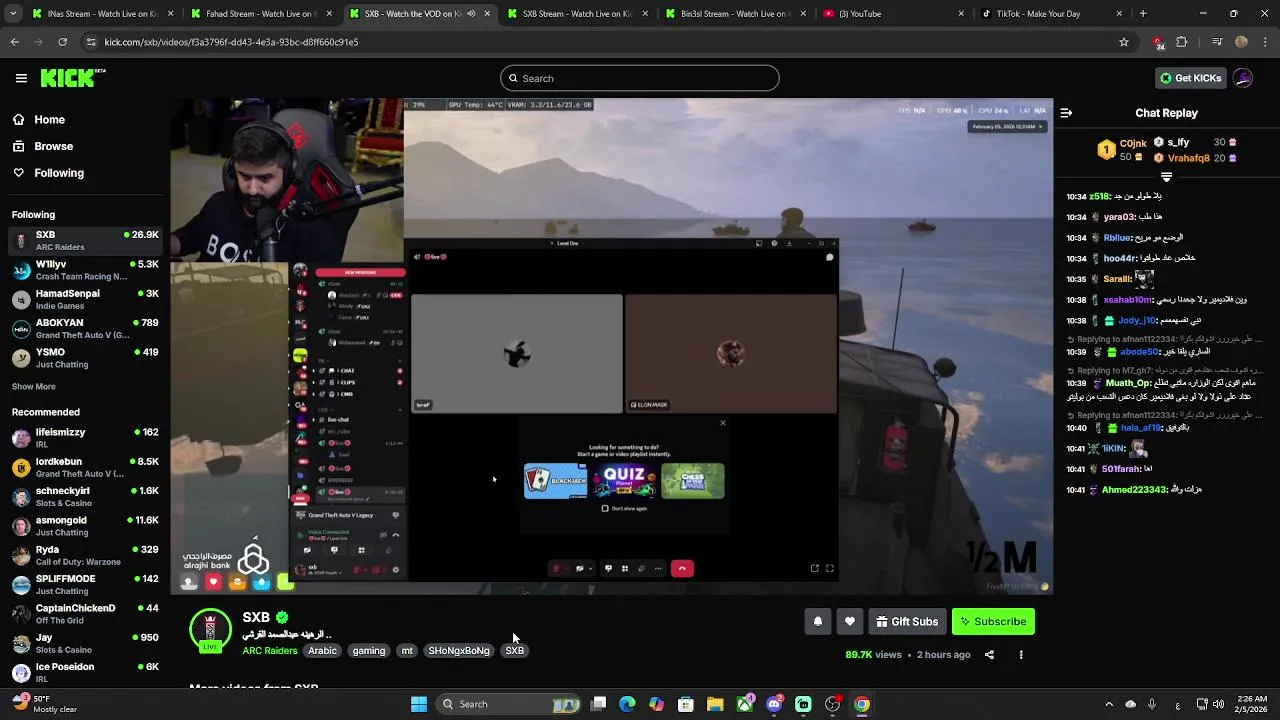View site information icon in address bar
The width and height of the screenshot is (1280, 720).
coord(91,42)
